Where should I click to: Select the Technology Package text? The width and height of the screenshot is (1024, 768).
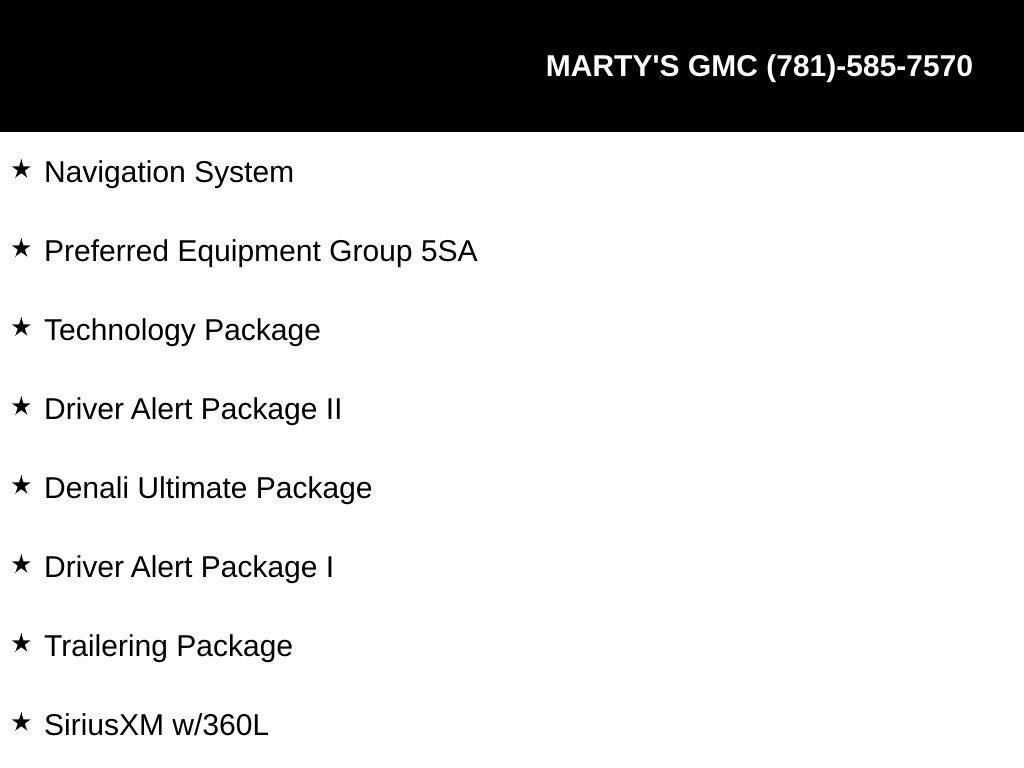182,330
